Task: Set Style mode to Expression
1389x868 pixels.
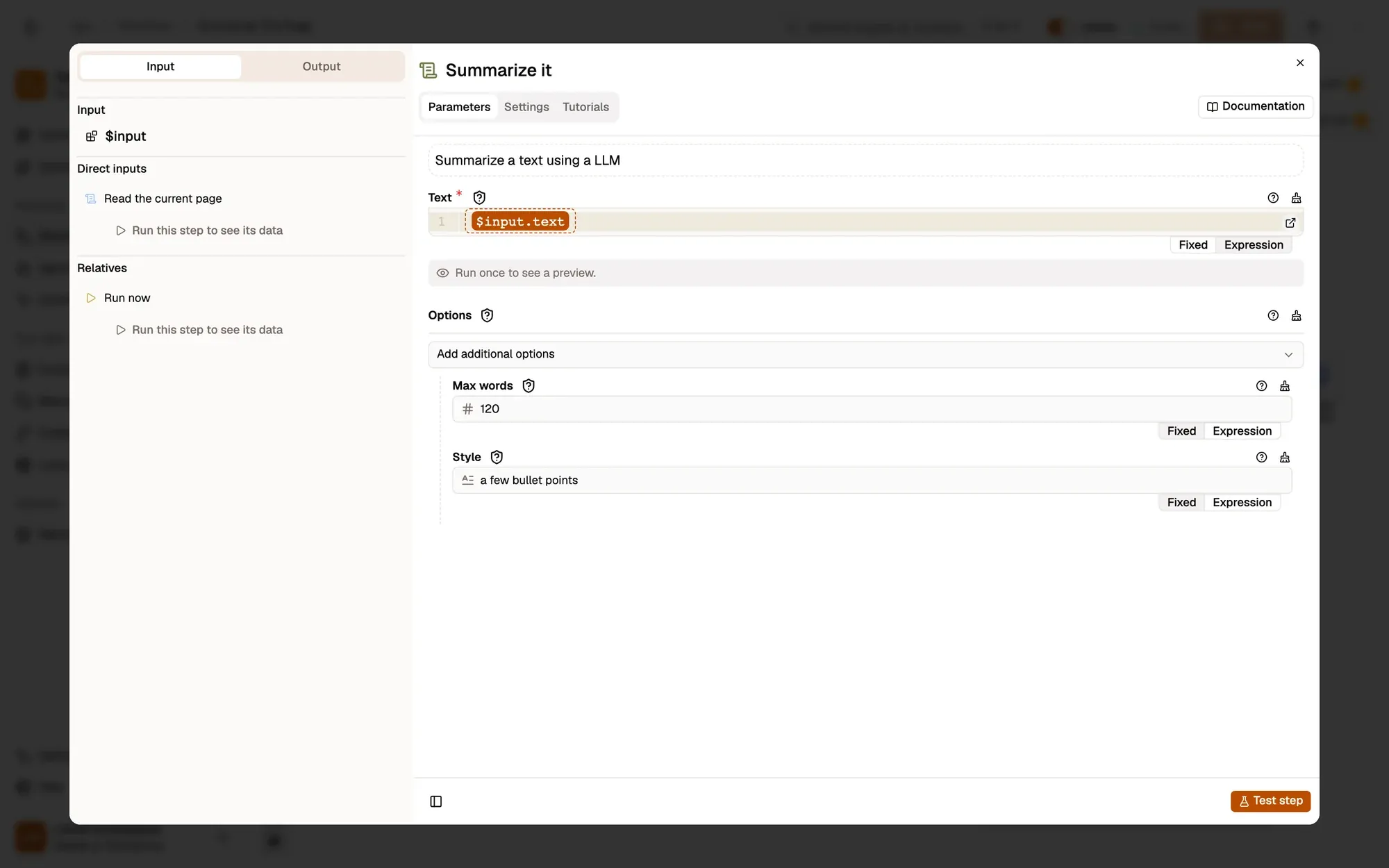Action: [1242, 503]
